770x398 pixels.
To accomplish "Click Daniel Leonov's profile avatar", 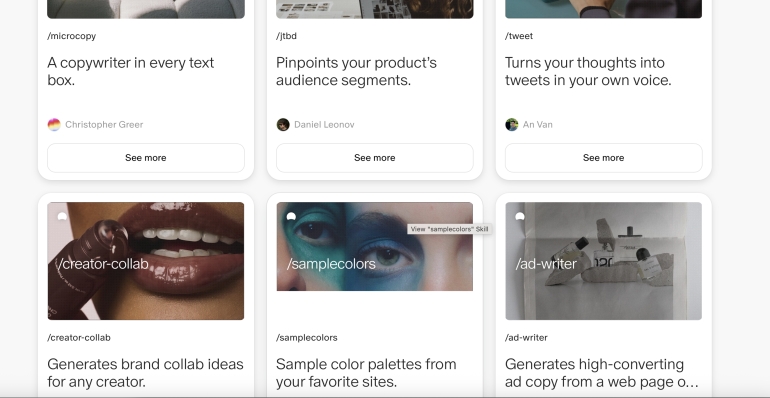I will pos(283,125).
